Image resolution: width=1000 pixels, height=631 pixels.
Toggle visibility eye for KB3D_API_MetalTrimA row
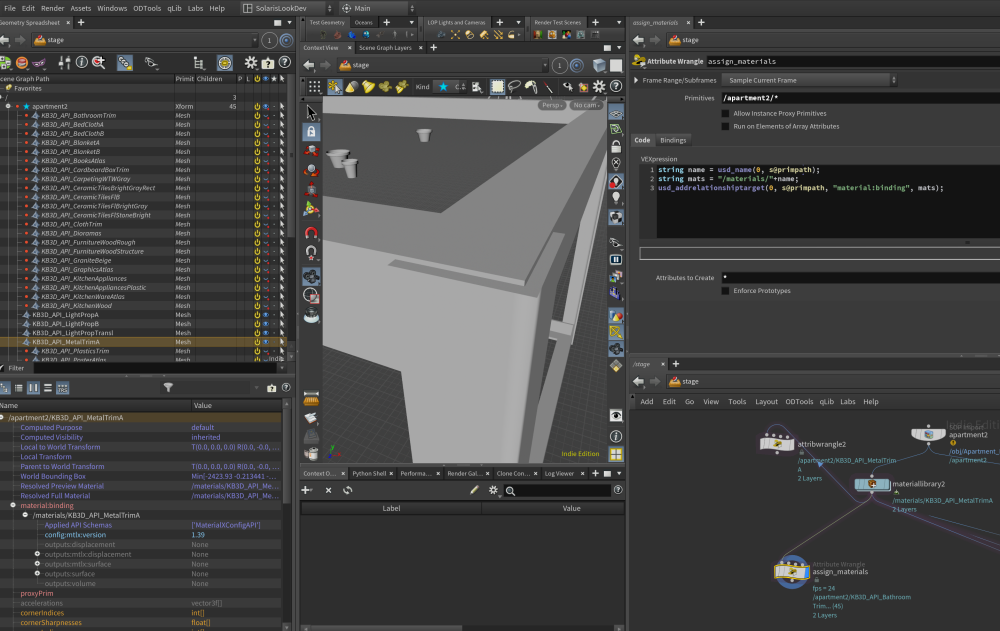tap(266, 343)
